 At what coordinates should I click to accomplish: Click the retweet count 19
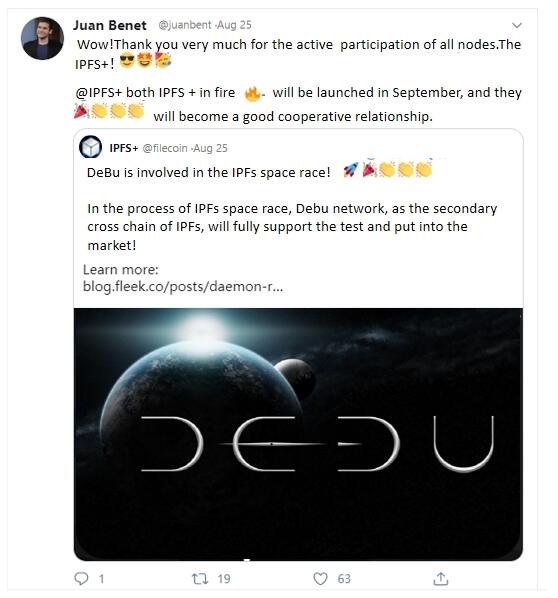224,579
